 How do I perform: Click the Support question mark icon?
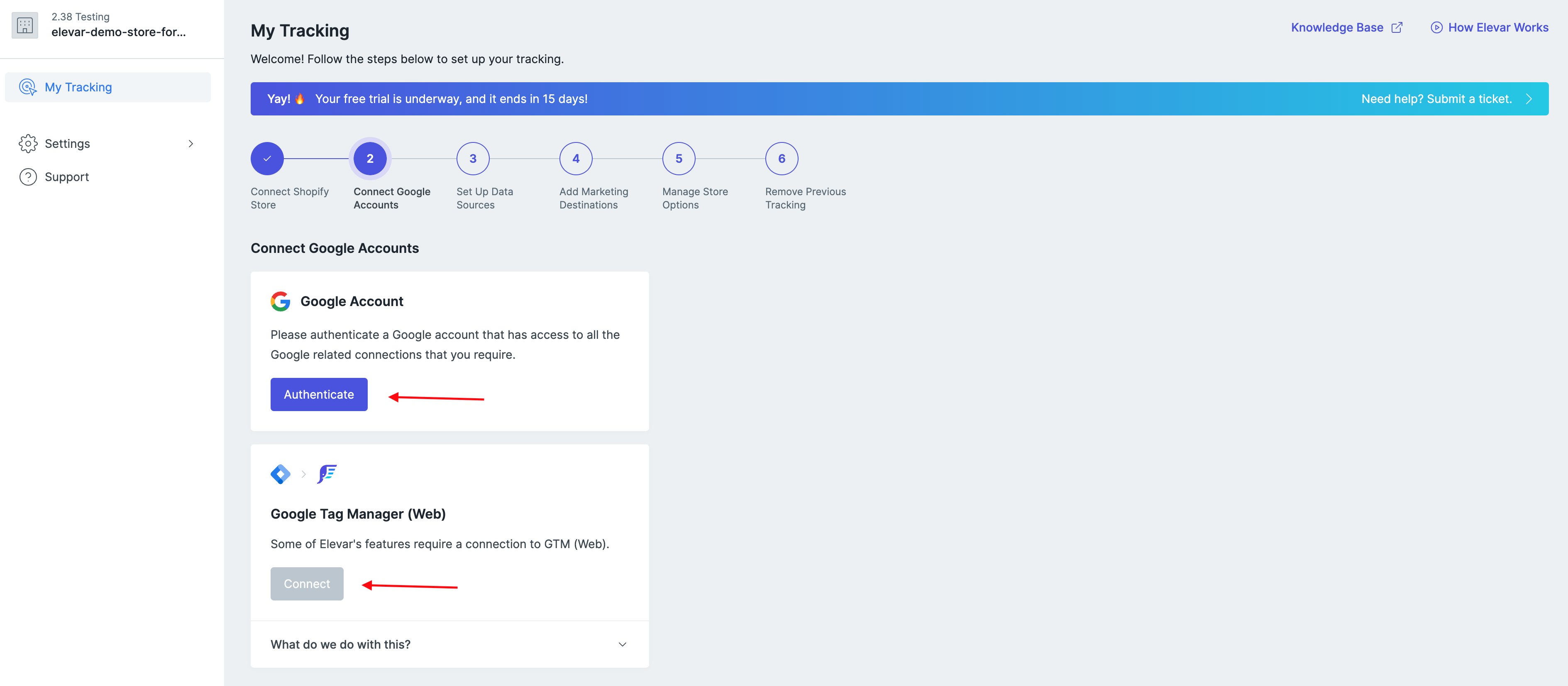tap(28, 176)
